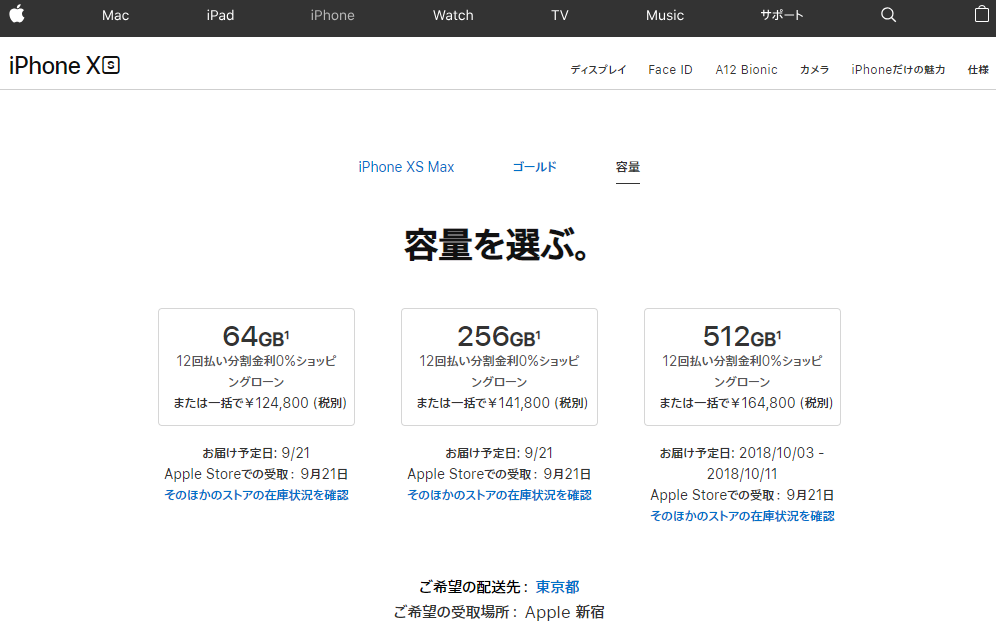Screen dimensions: 996x628
Task: Open Mac in the top navigation
Action: tap(115, 15)
